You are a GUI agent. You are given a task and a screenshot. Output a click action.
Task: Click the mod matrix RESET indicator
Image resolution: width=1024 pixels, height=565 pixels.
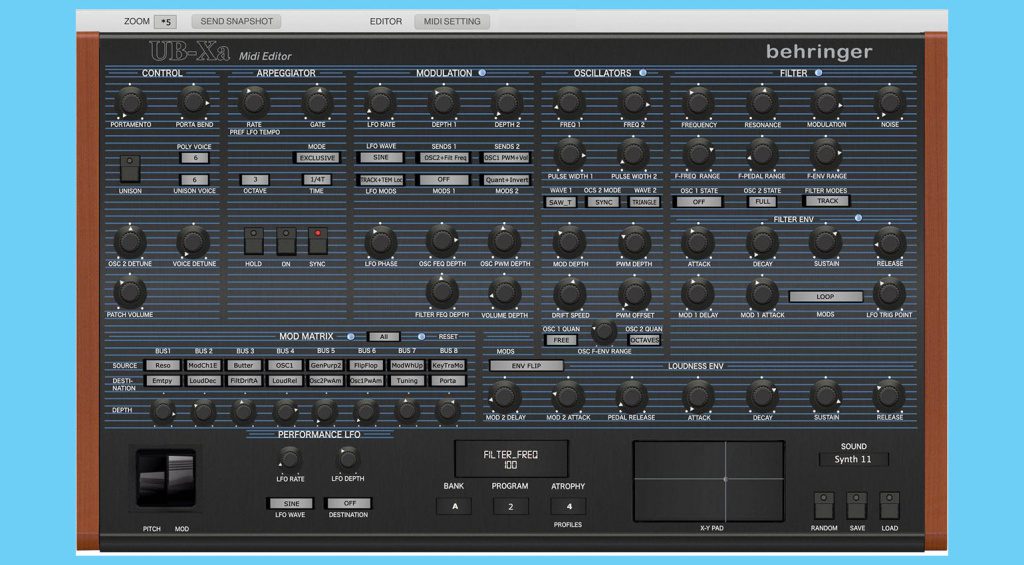click(421, 337)
